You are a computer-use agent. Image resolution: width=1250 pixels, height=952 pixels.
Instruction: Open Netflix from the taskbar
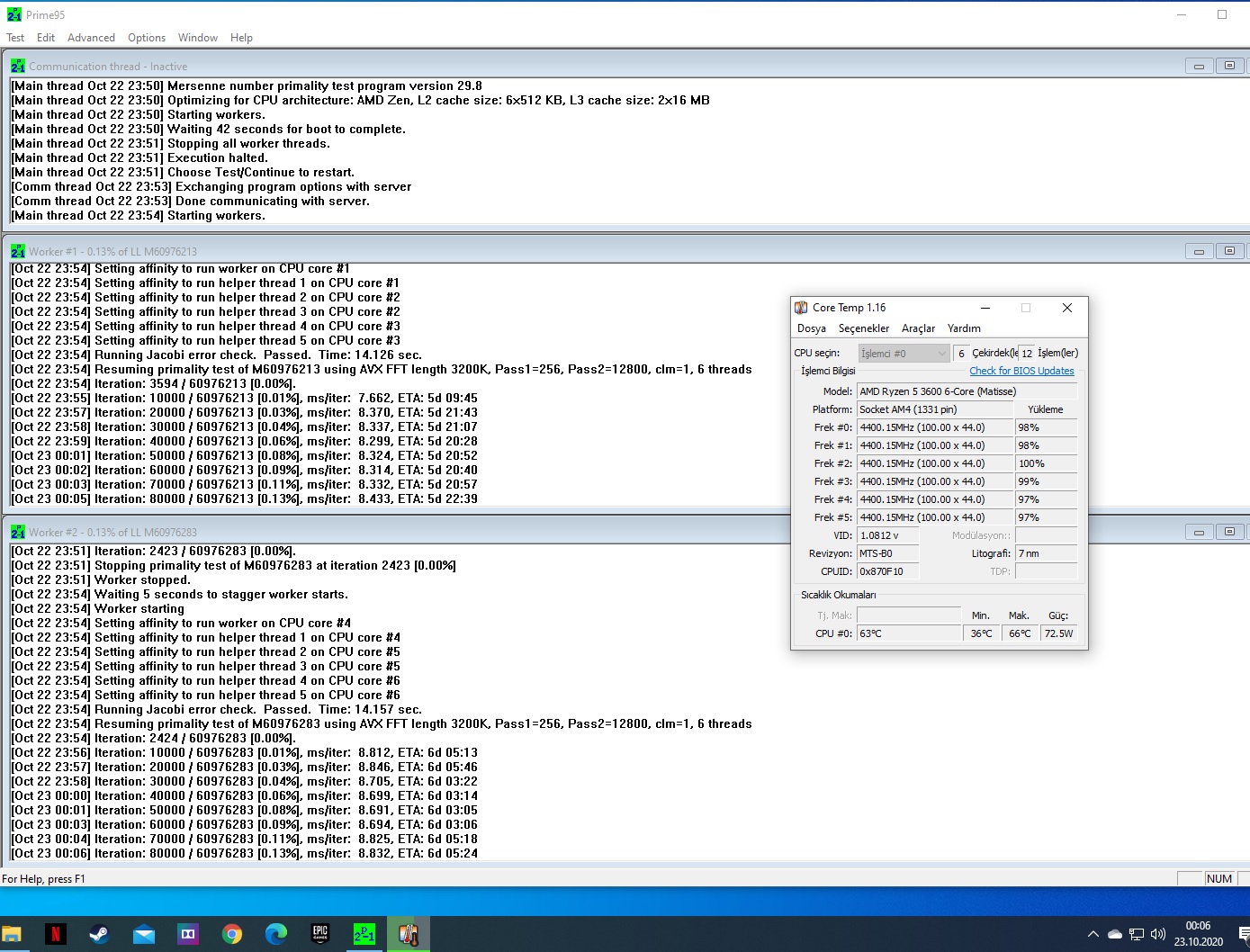click(x=55, y=934)
